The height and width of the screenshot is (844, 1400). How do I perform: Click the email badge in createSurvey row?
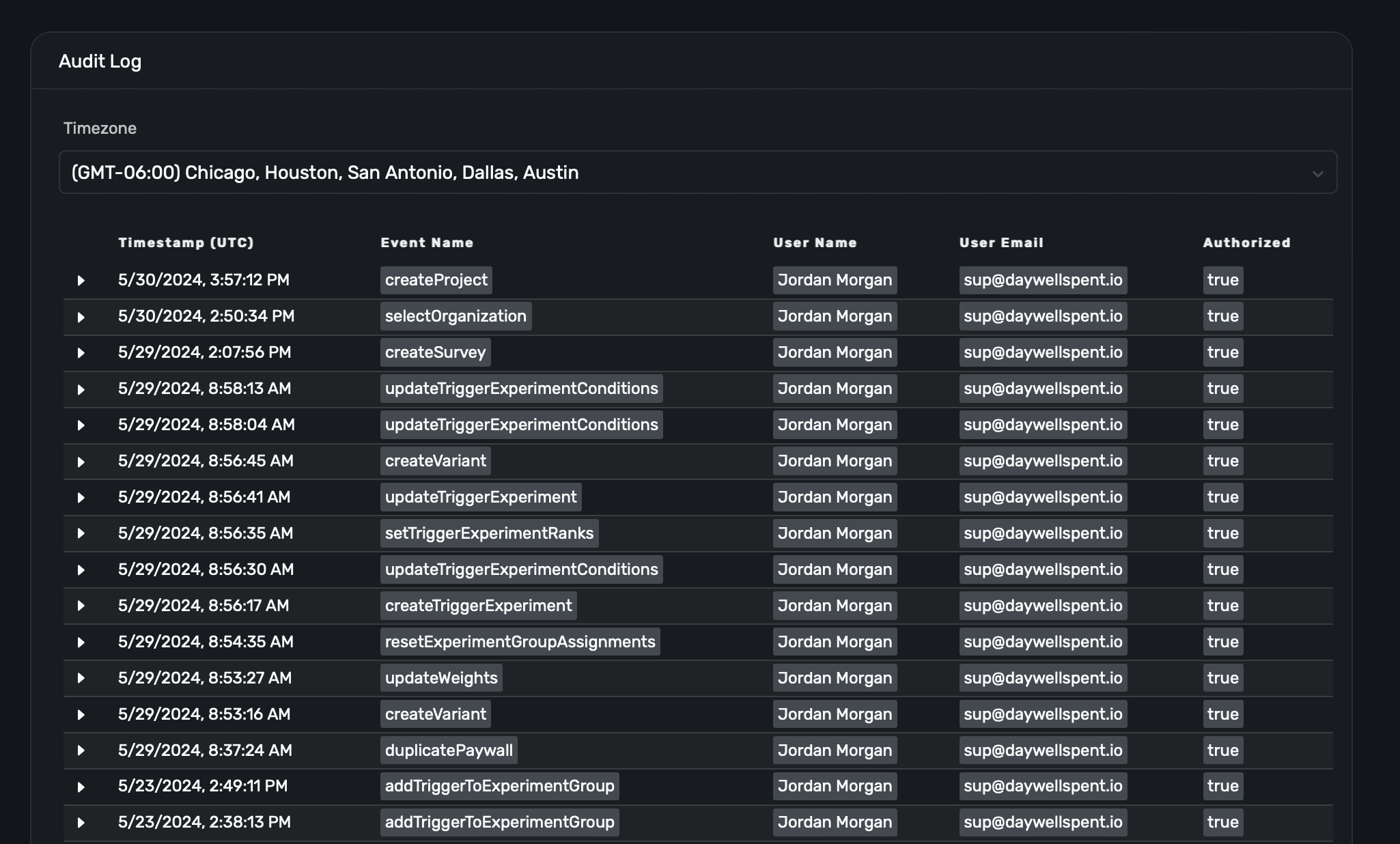[x=1042, y=352]
